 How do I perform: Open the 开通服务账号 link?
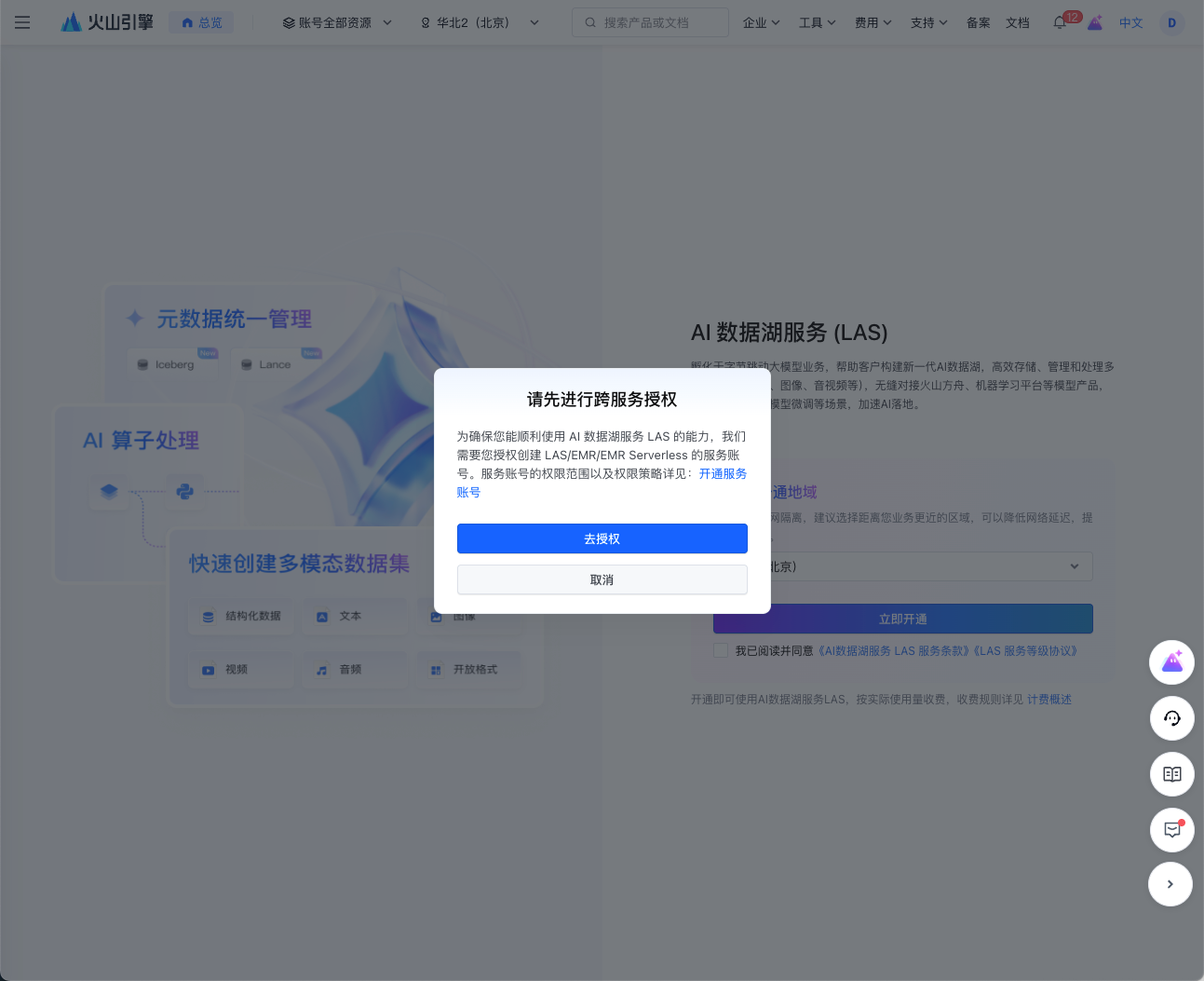[723, 474]
